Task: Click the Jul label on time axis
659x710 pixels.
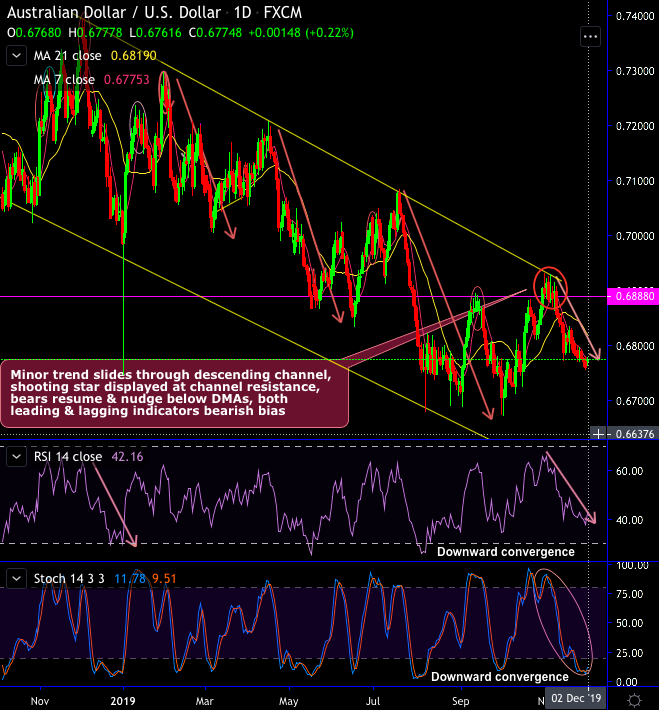Action: tap(373, 701)
